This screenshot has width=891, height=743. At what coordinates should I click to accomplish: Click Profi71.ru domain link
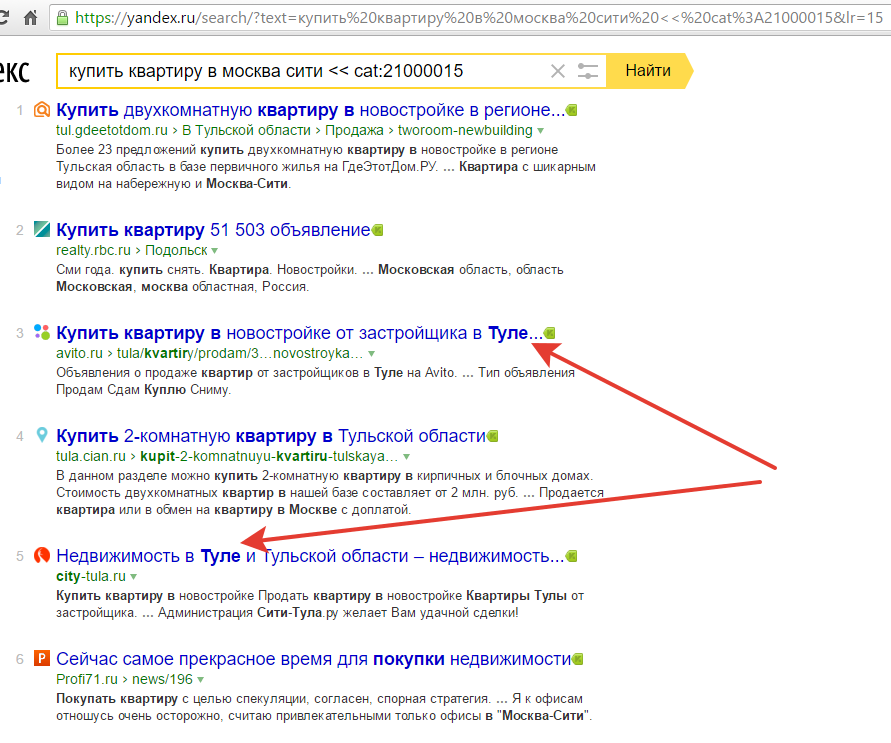click(87, 679)
